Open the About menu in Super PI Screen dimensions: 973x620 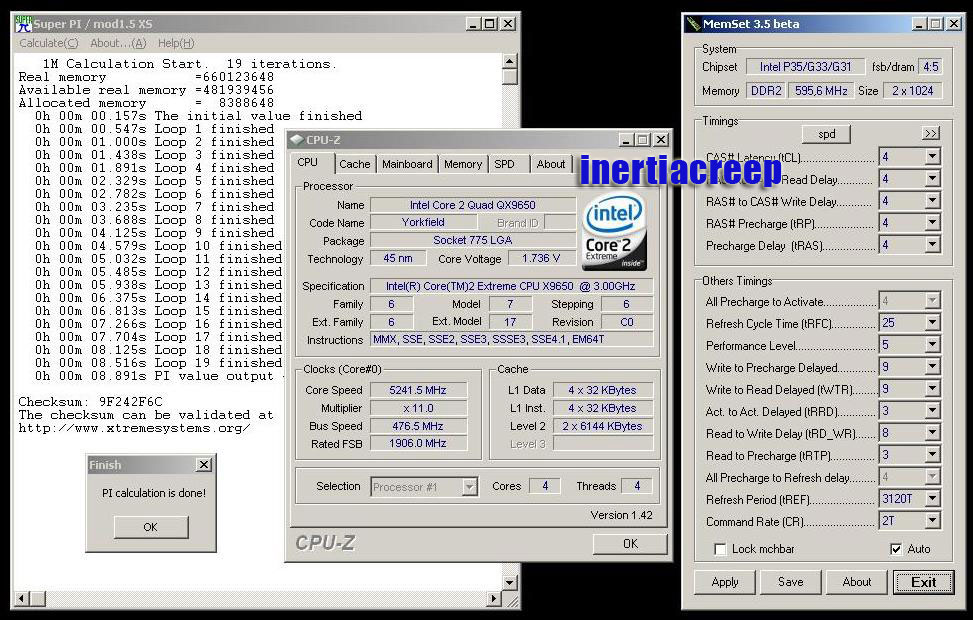(118, 43)
